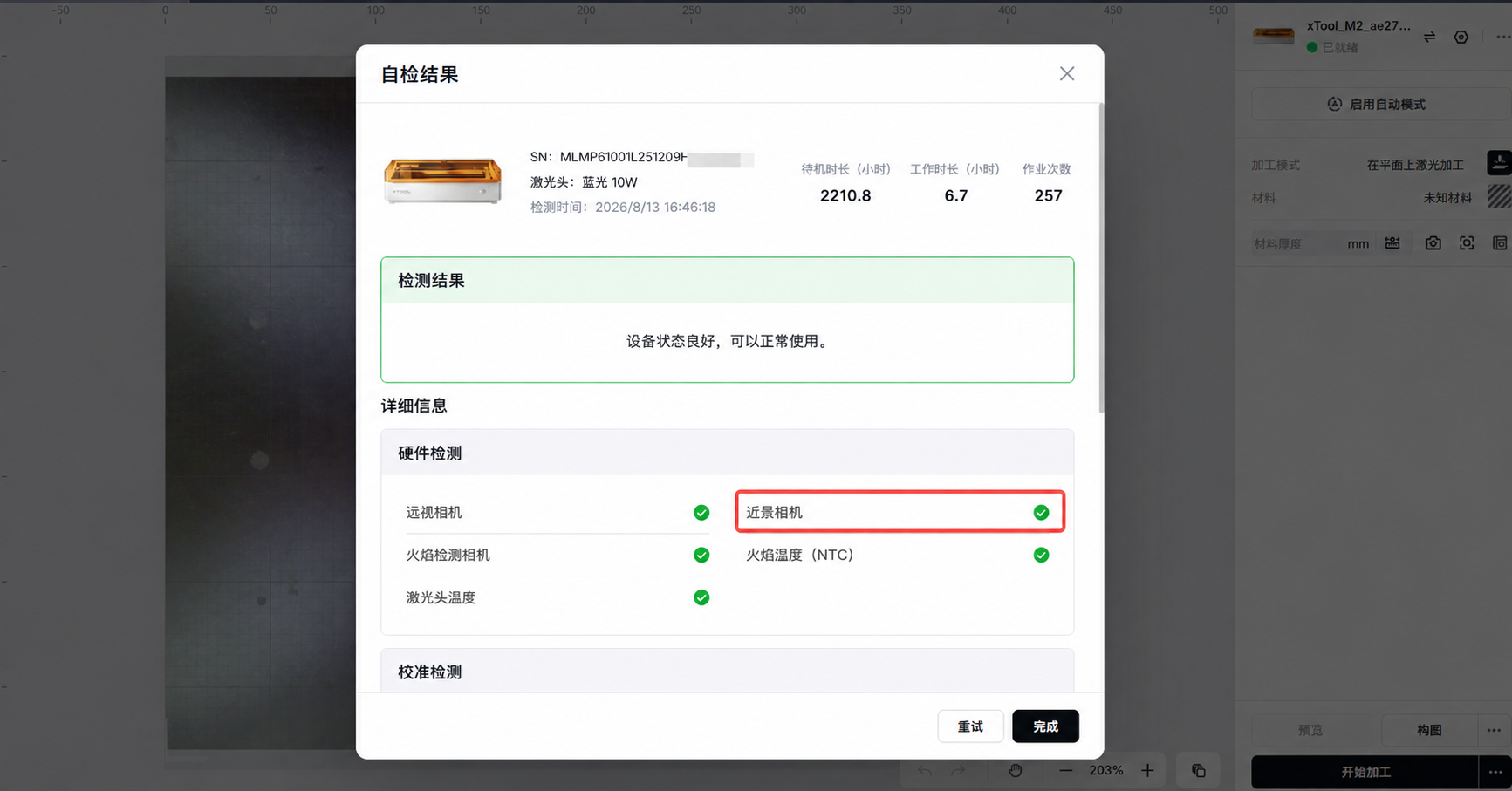Viewport: 1512px width, 791px height.
Task: Click the focus frame icon
Action: 1467,243
